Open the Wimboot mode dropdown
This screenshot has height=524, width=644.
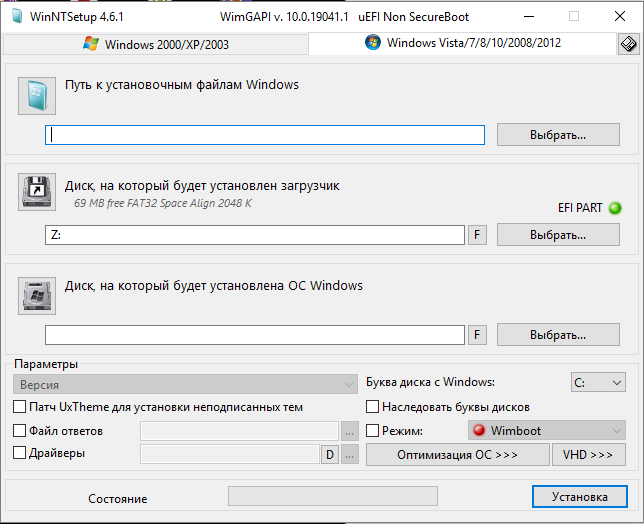point(547,430)
